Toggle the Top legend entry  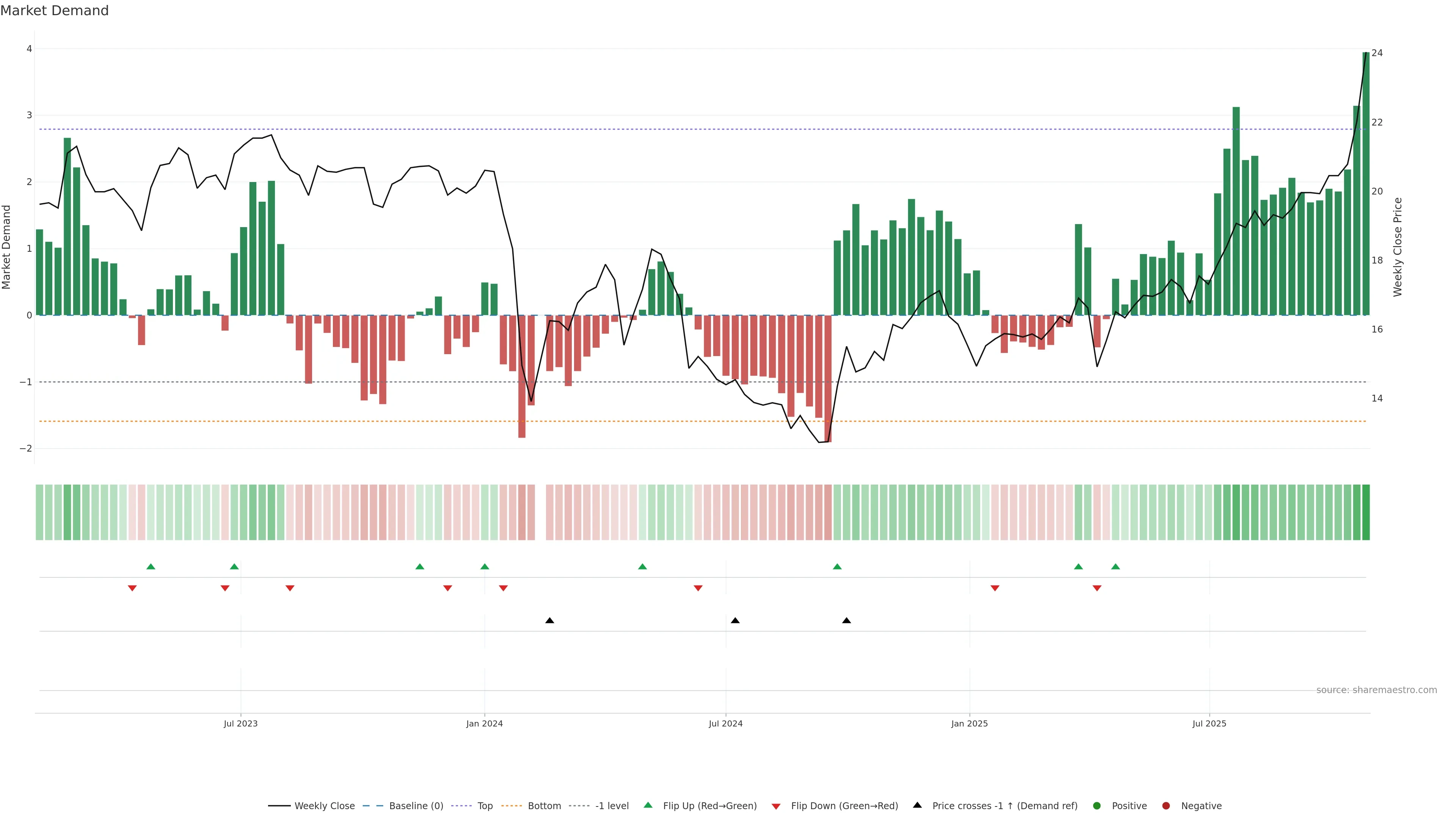[x=485, y=806]
